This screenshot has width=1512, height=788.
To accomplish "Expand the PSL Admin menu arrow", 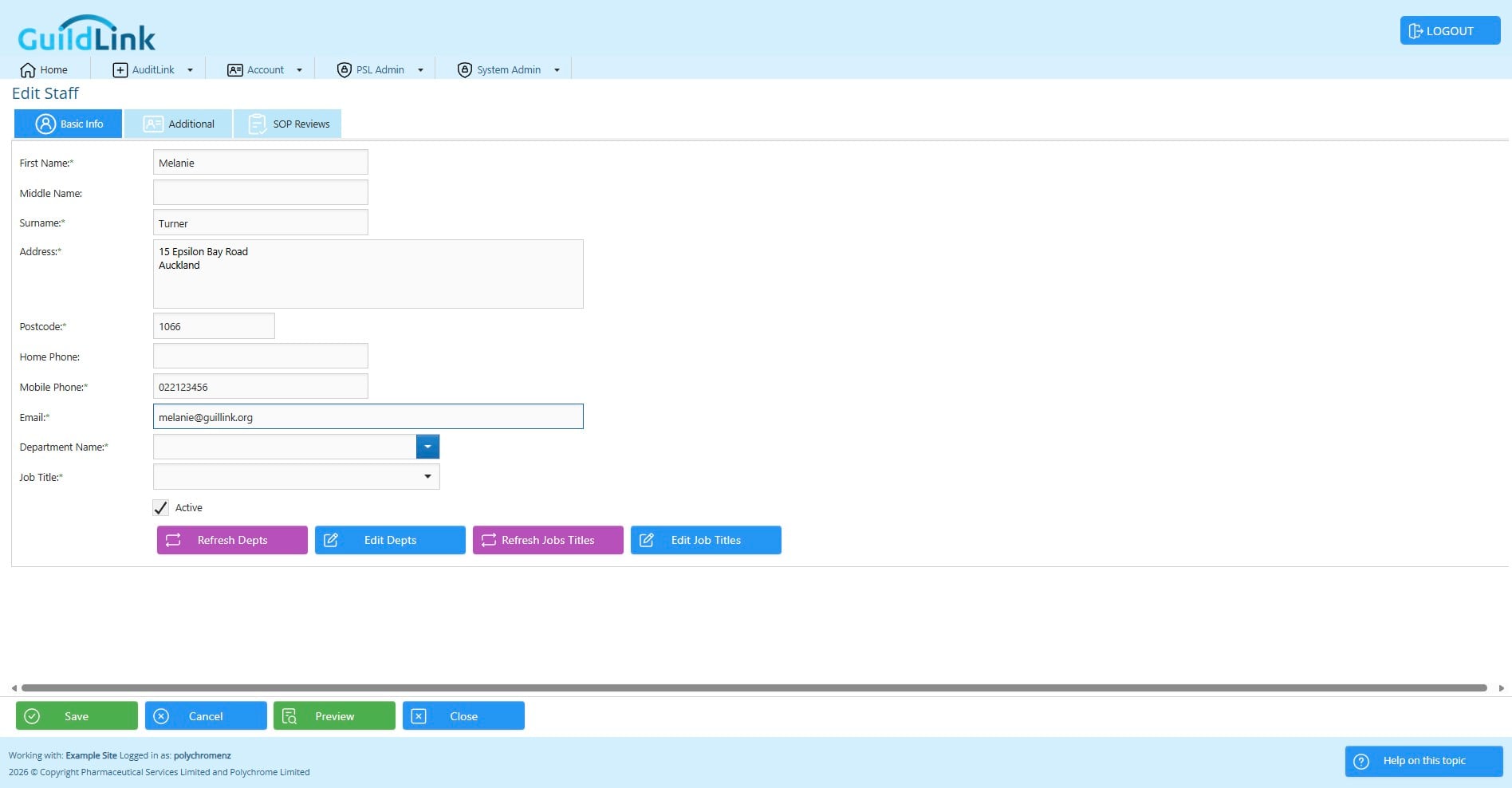I will coord(420,70).
